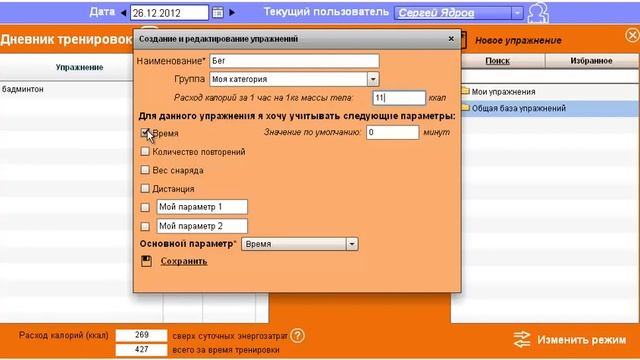
Task: Go to next date arrow
Action: [x=232, y=13]
